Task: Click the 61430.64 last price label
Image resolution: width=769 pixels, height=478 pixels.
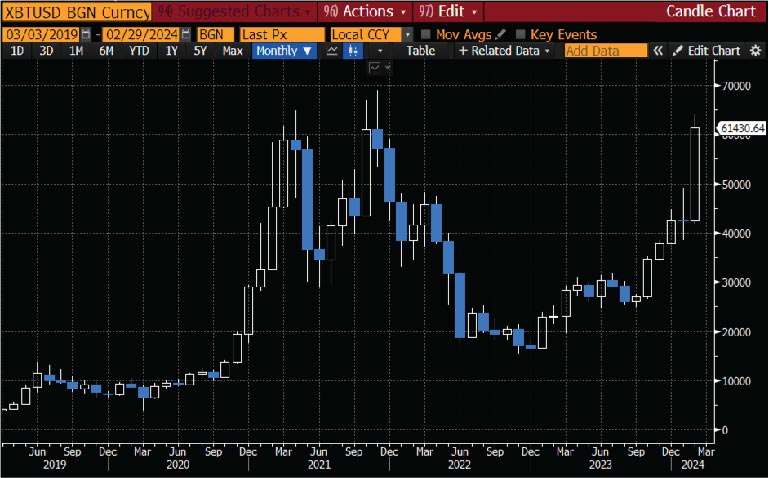Action: [x=743, y=128]
